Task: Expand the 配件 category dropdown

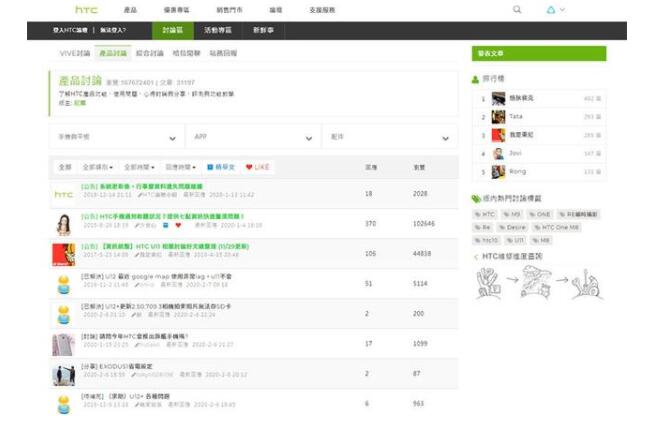Action: 390,137
